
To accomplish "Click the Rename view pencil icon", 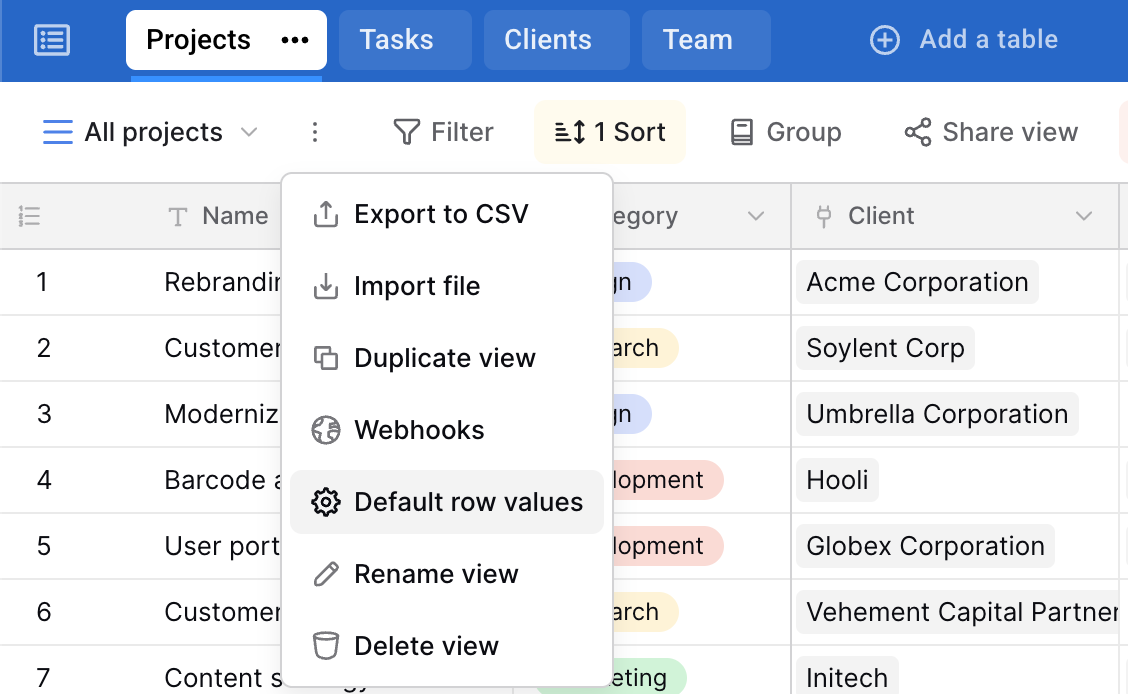I will click(326, 574).
